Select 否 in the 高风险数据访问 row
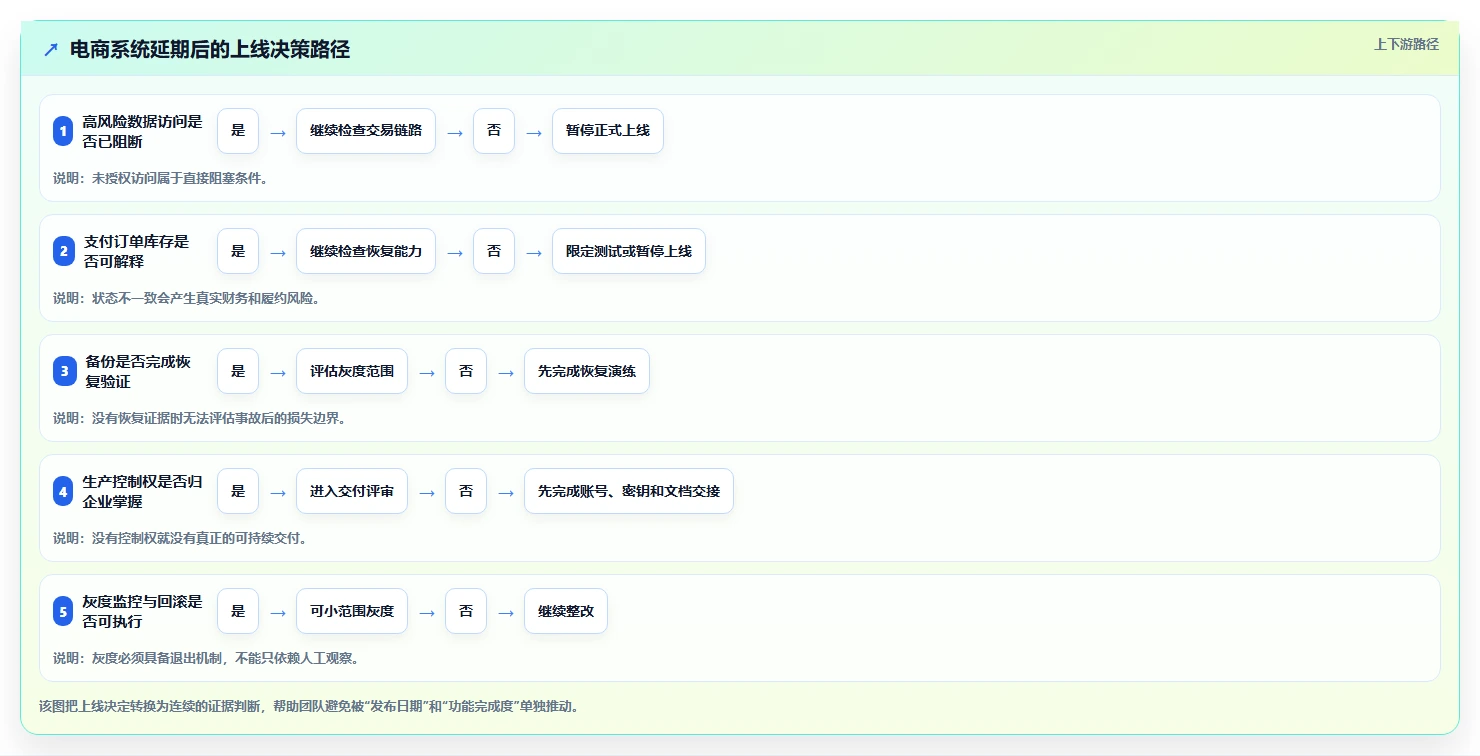 [494, 131]
